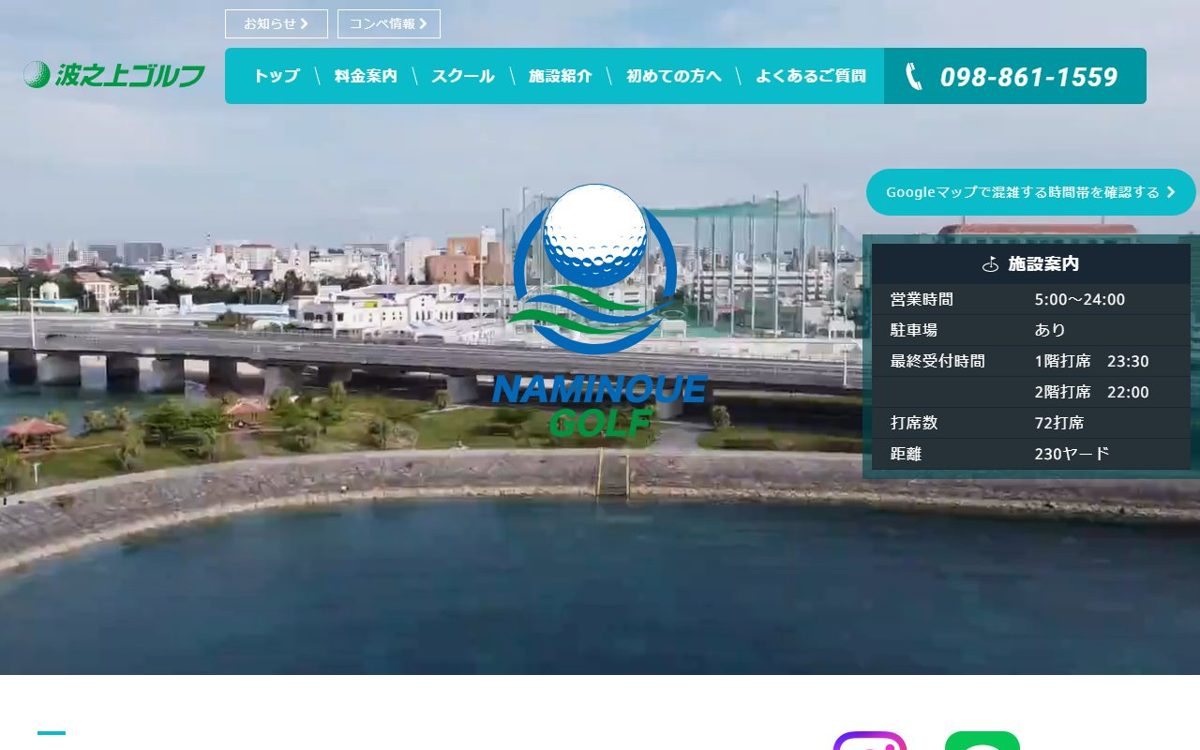The height and width of the screenshot is (750, 1200).
Task: Open Googleマップで混雑する時間帯を確認する button
Action: click(x=1031, y=192)
